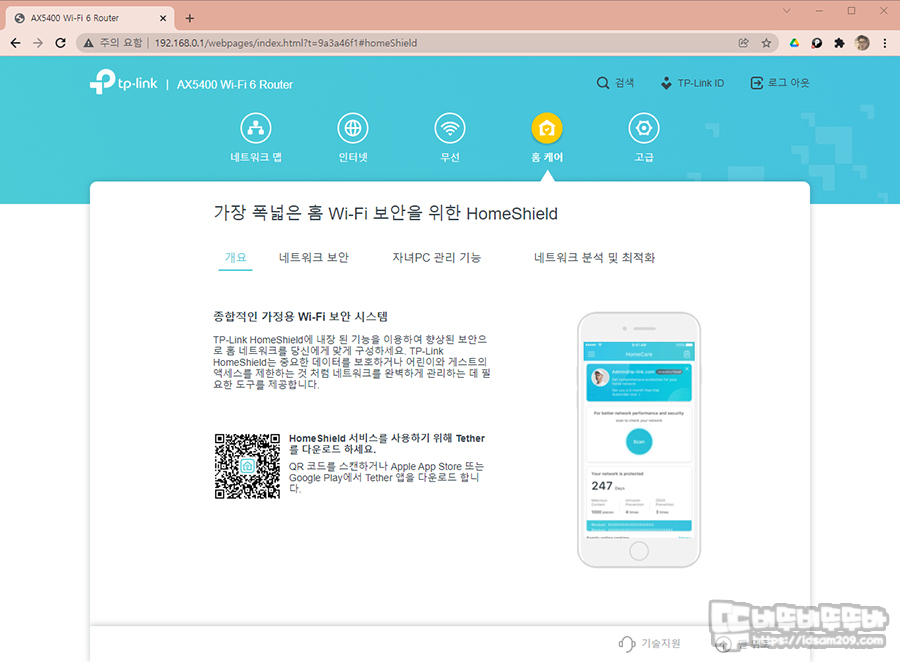Open the tab search chevron
This screenshot has height=662, width=900.
(x=787, y=11)
